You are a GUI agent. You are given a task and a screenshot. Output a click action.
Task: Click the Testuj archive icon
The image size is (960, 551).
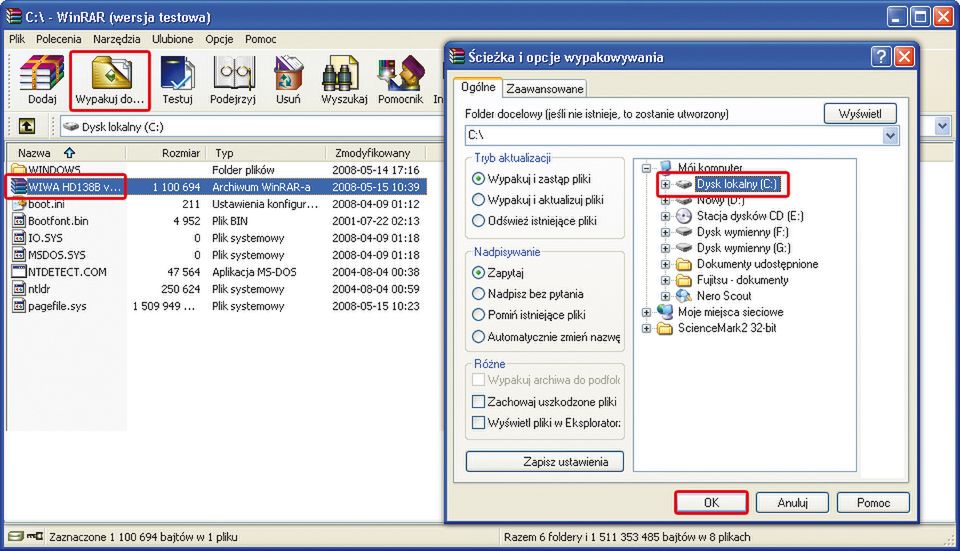click(x=178, y=73)
